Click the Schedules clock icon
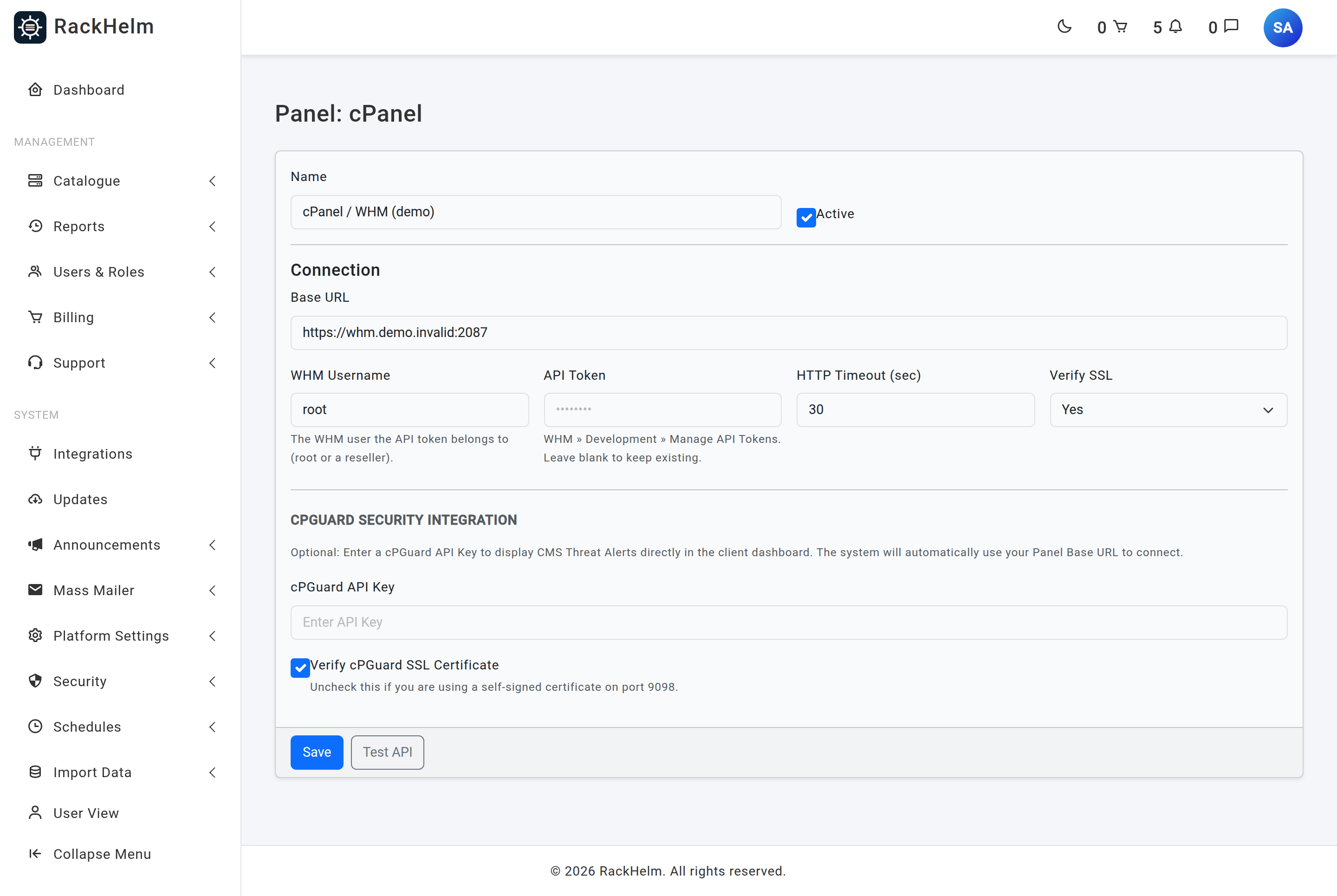This screenshot has height=896, width=1337. (x=35, y=726)
